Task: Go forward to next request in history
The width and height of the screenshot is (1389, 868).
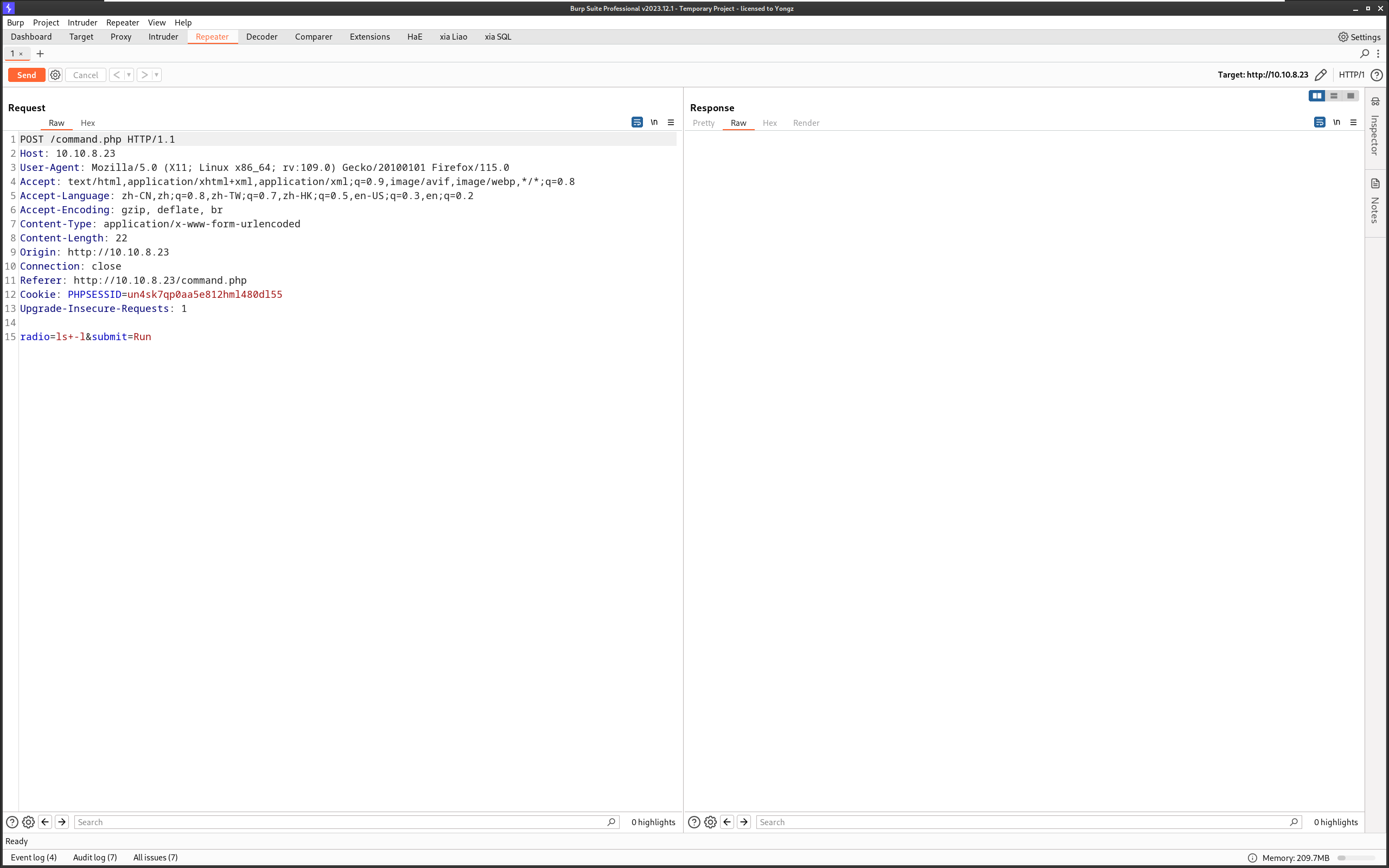Action: [x=145, y=75]
